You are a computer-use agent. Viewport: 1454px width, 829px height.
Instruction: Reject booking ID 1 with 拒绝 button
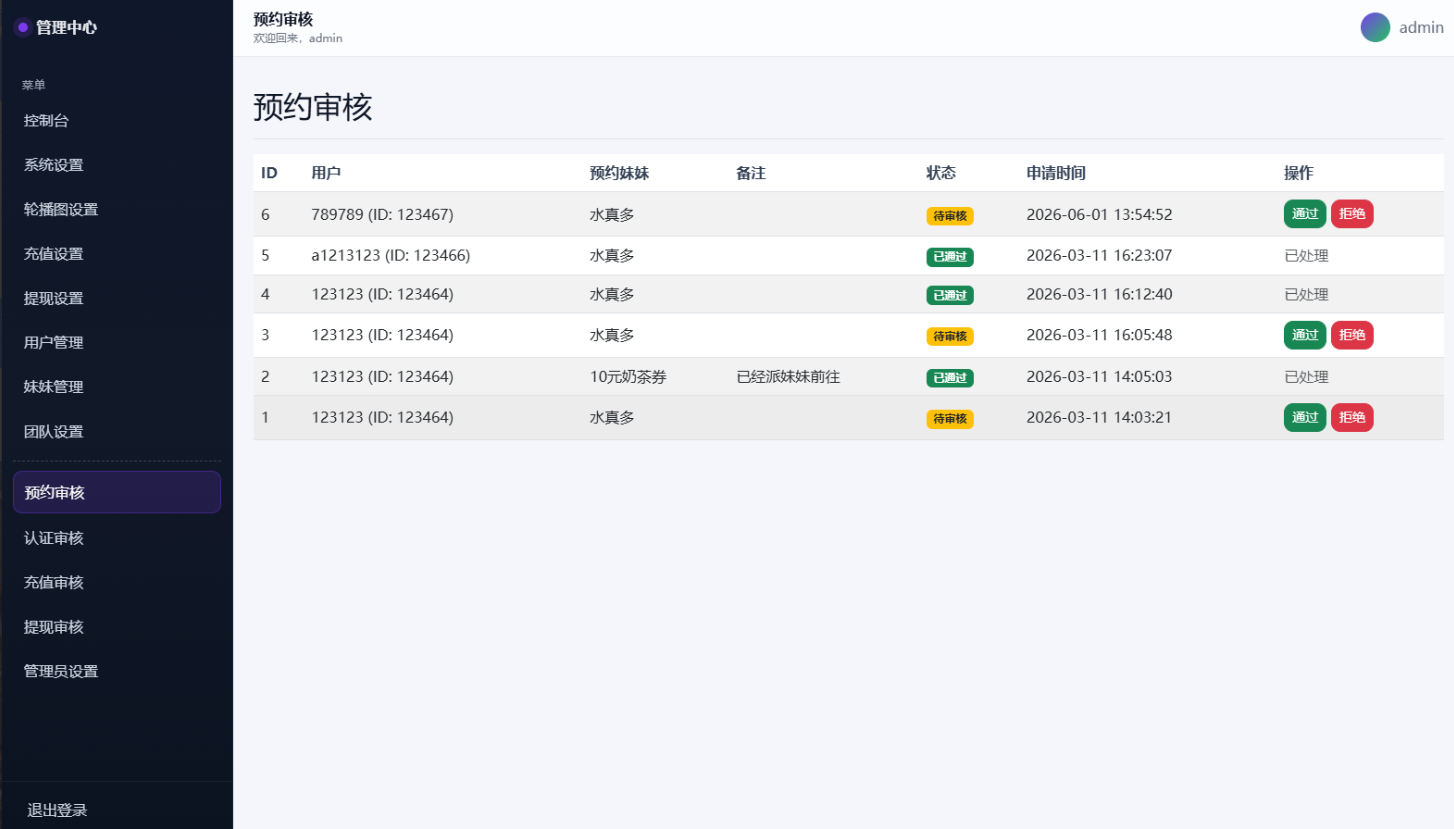(1352, 418)
